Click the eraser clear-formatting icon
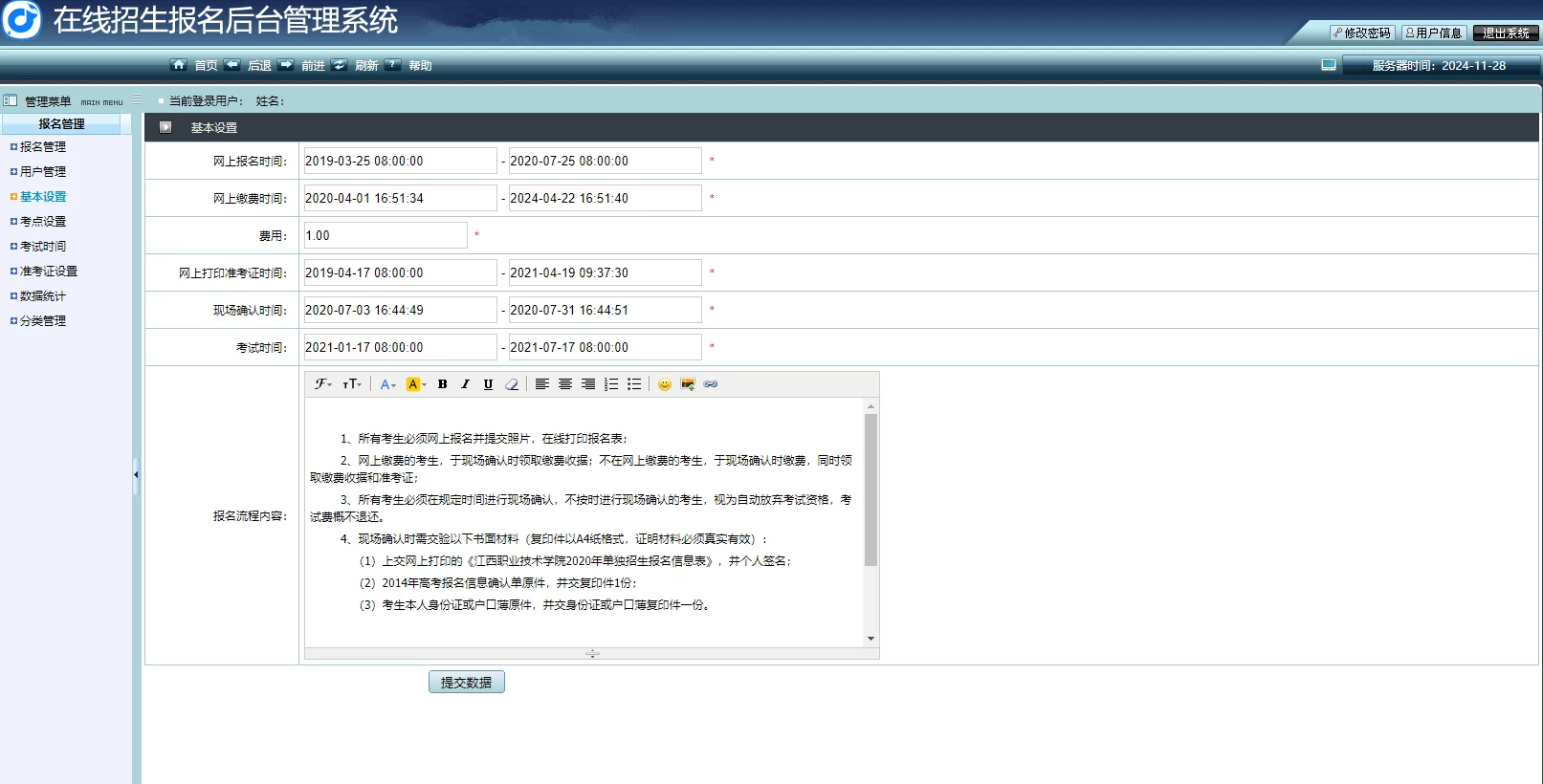Image resolution: width=1543 pixels, height=784 pixels. (512, 384)
